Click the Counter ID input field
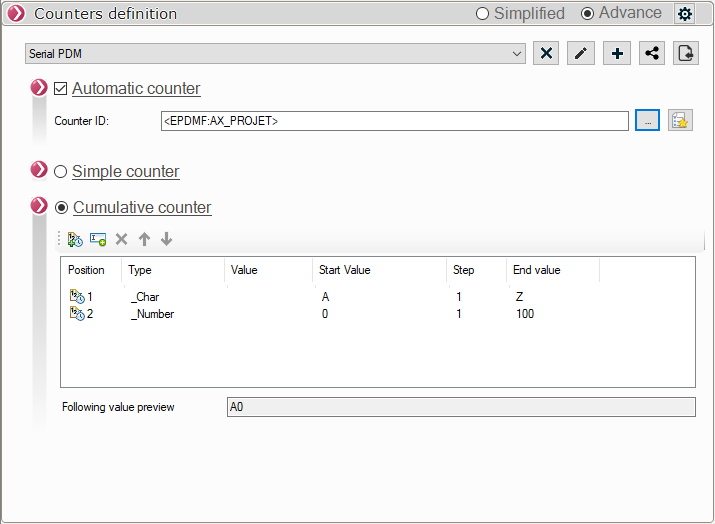715x524 pixels. (394, 121)
